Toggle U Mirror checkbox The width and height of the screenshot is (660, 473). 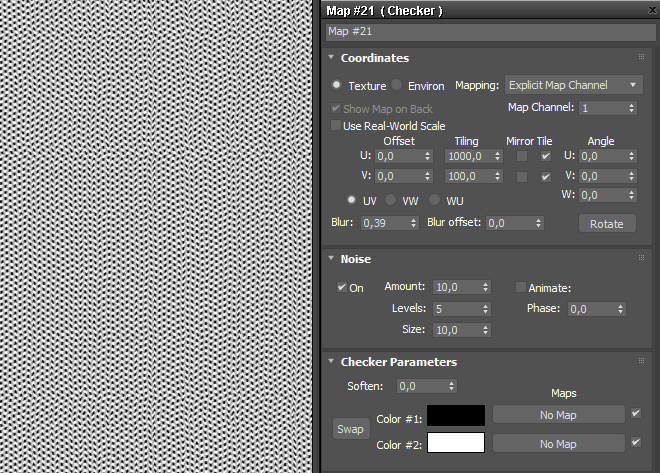click(x=521, y=156)
